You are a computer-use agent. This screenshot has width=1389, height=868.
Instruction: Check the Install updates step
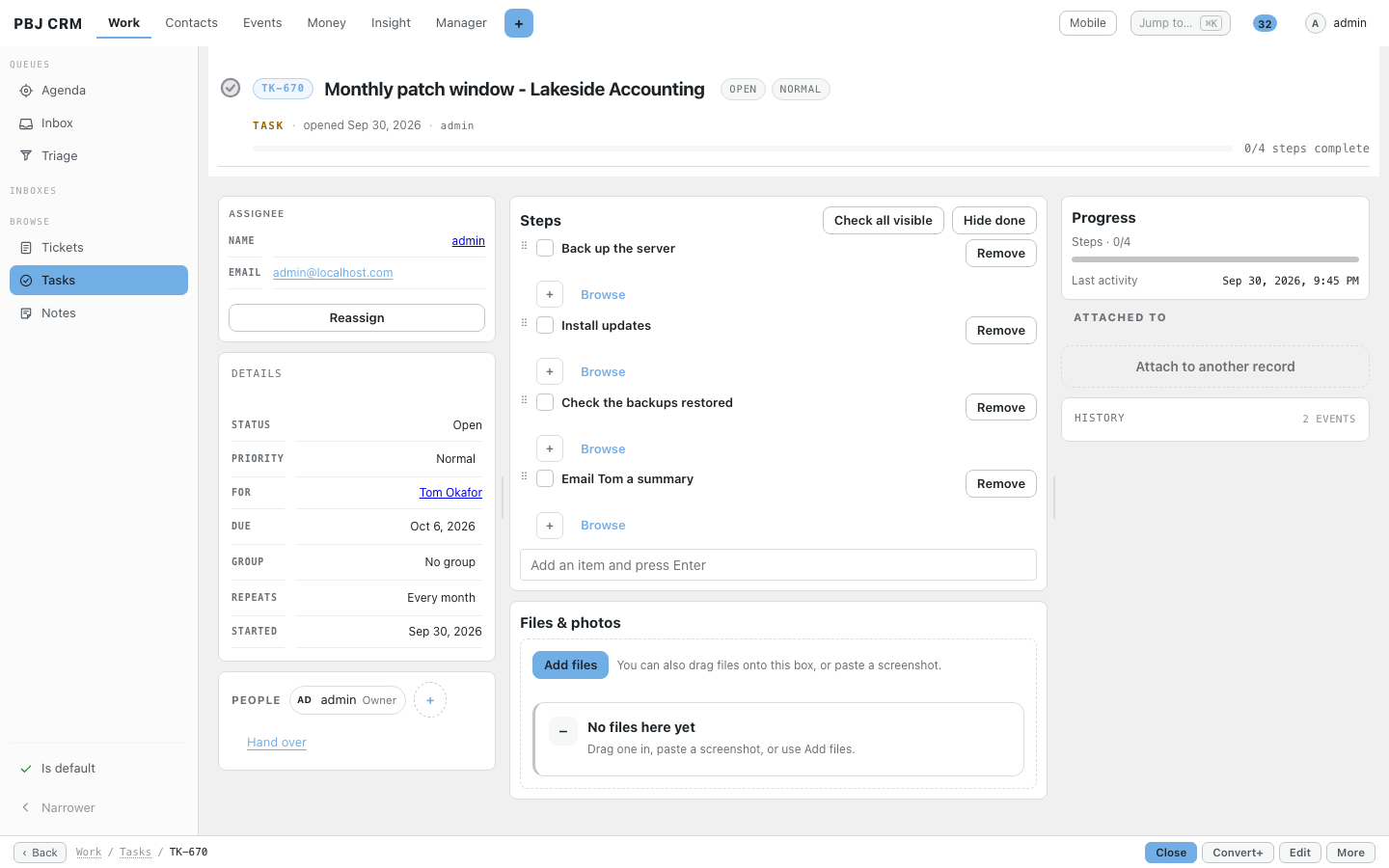(x=545, y=325)
